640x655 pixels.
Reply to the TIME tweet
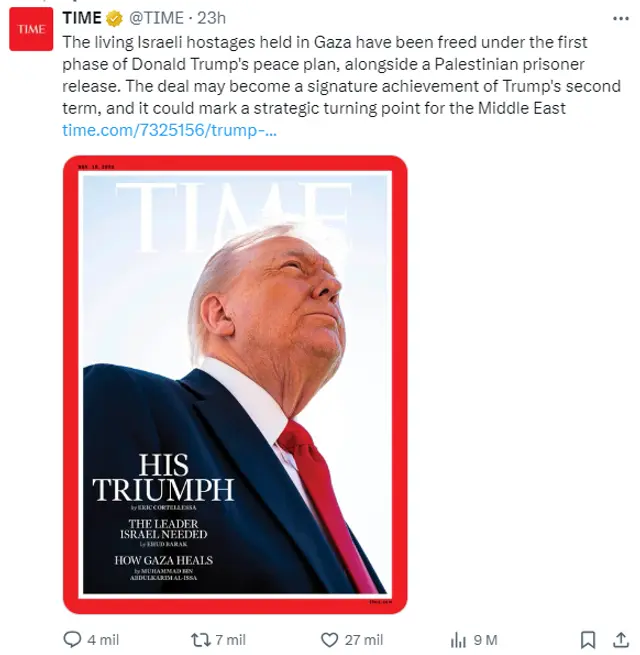[x=72, y=640]
